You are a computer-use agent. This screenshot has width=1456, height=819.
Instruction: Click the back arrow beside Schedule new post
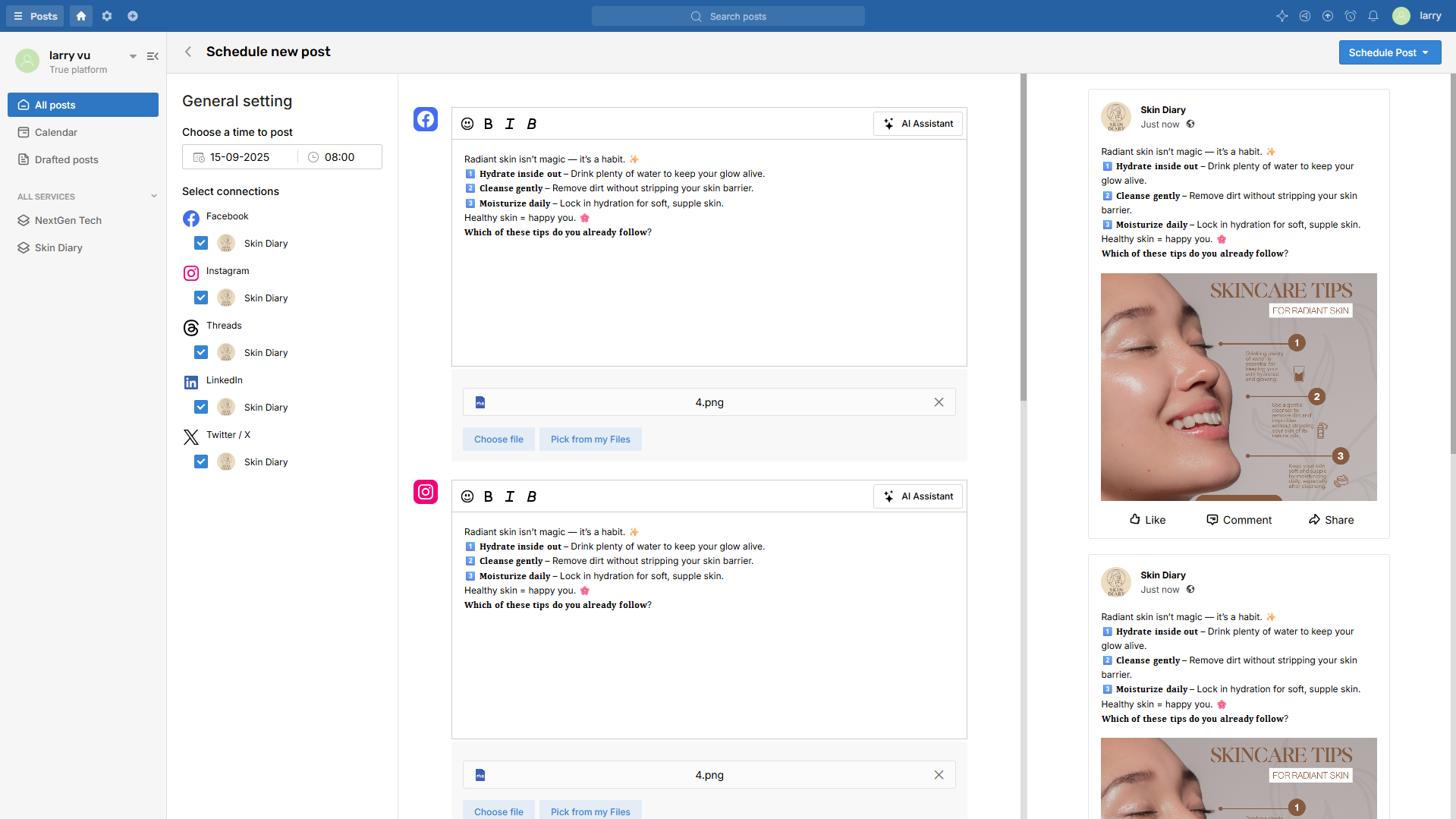coord(188,52)
